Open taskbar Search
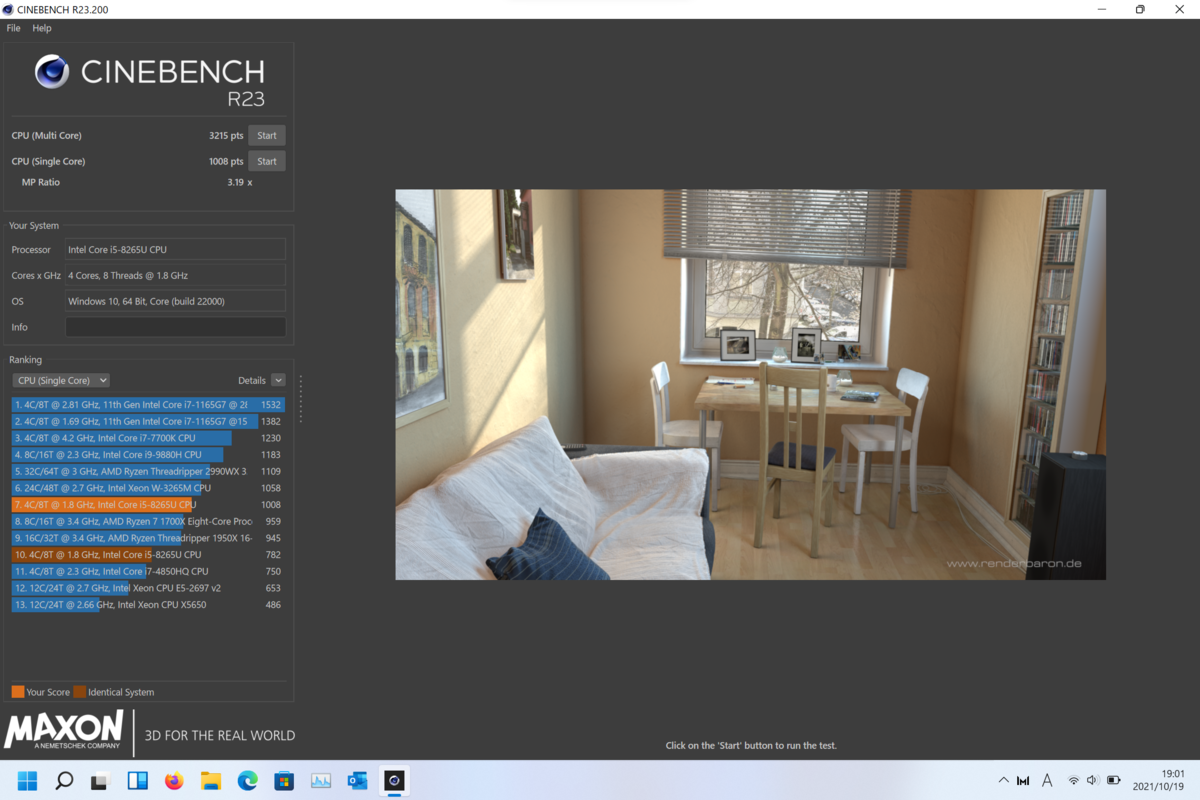Image resolution: width=1200 pixels, height=800 pixels. 64,780
